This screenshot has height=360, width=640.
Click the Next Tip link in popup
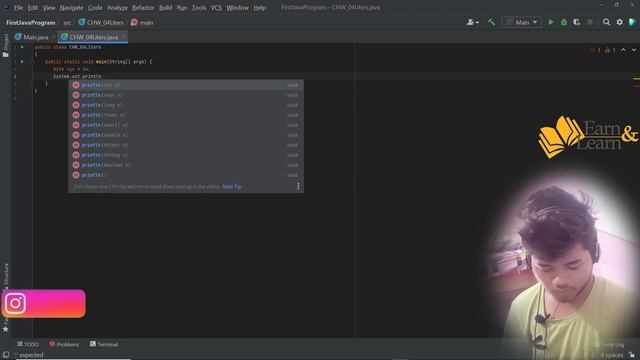pyautogui.click(x=232, y=187)
